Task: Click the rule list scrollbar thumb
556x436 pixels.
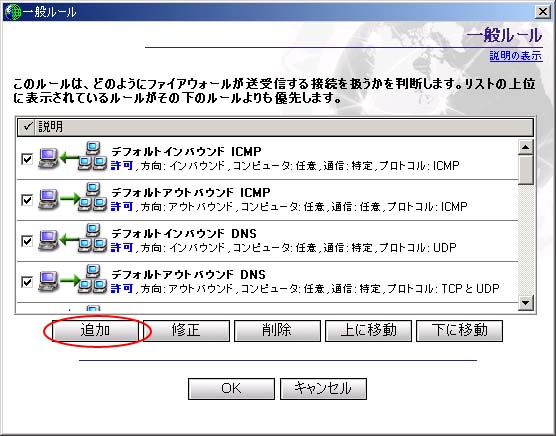Action: (x=526, y=170)
